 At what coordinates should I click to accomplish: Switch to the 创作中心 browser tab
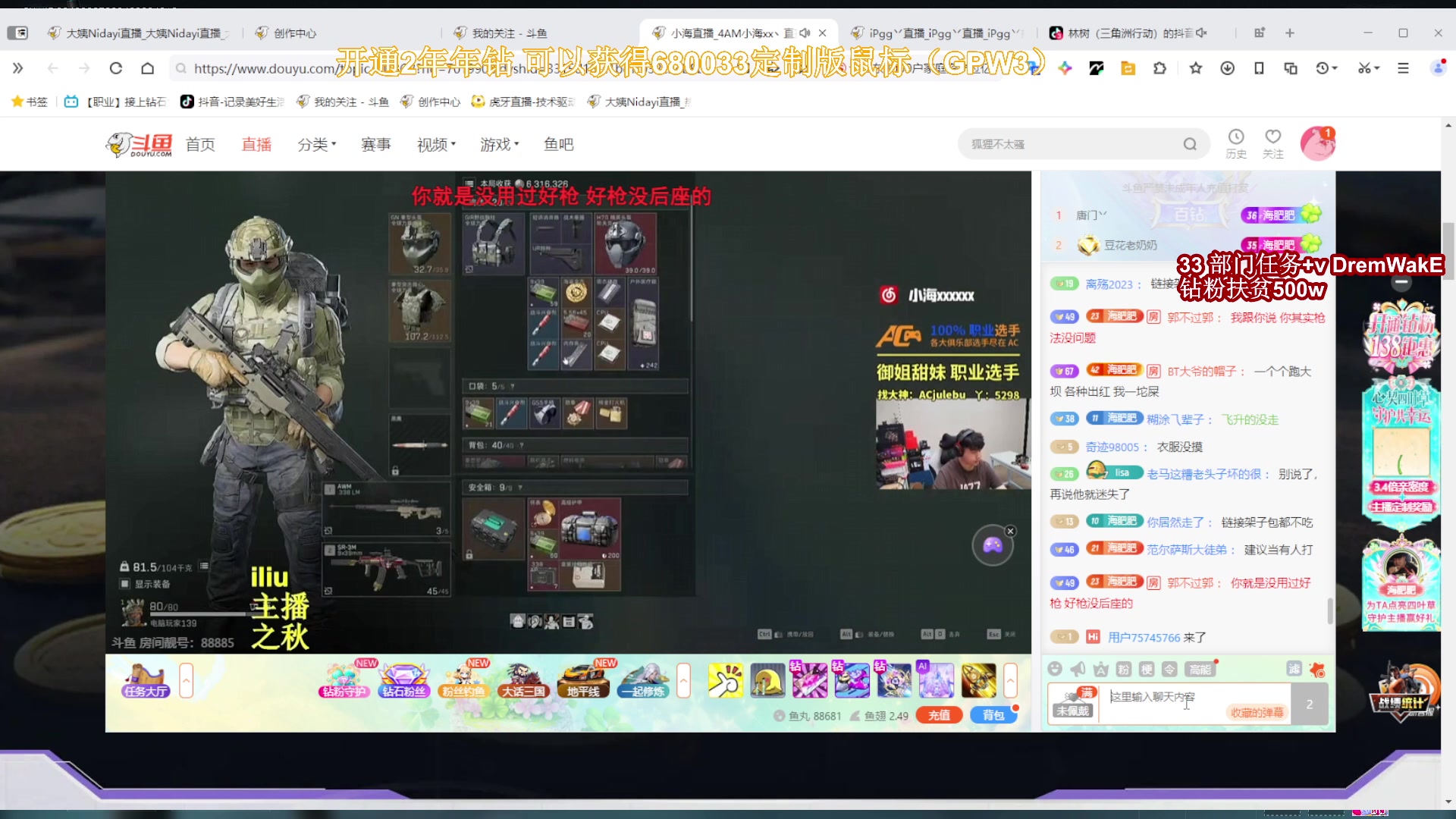tap(294, 33)
